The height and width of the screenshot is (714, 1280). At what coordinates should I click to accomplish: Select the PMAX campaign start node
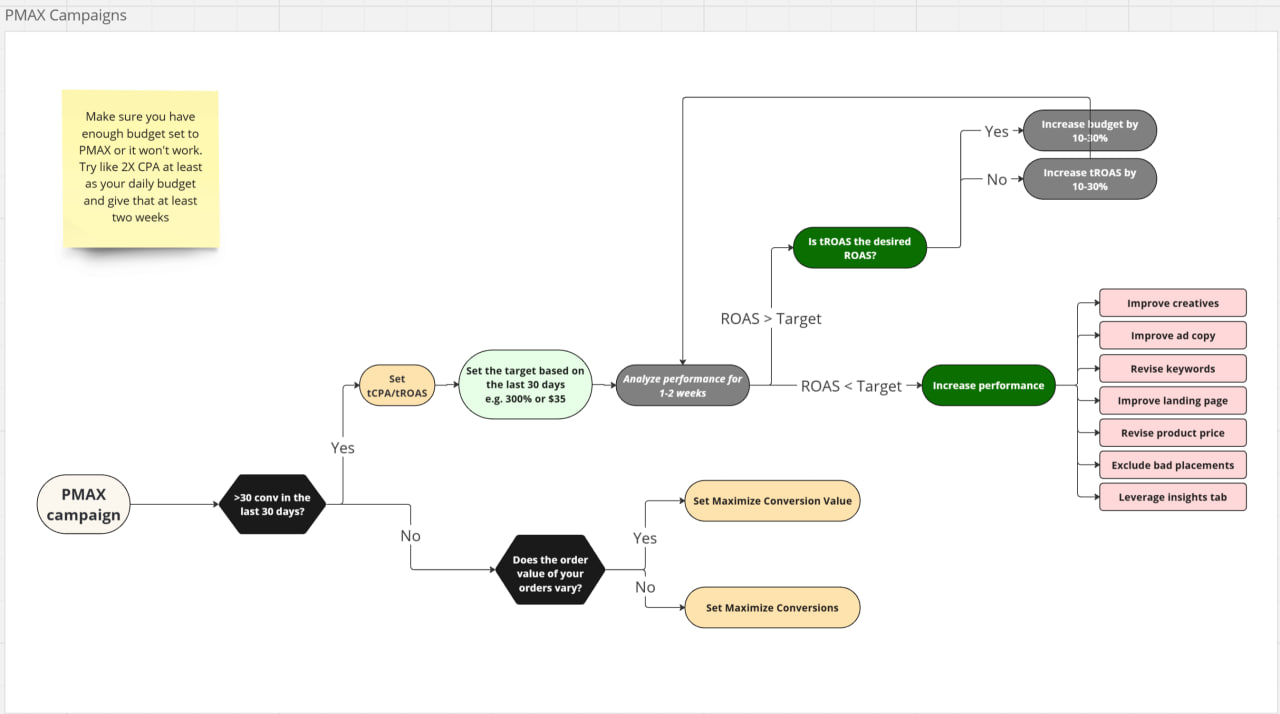[83, 505]
